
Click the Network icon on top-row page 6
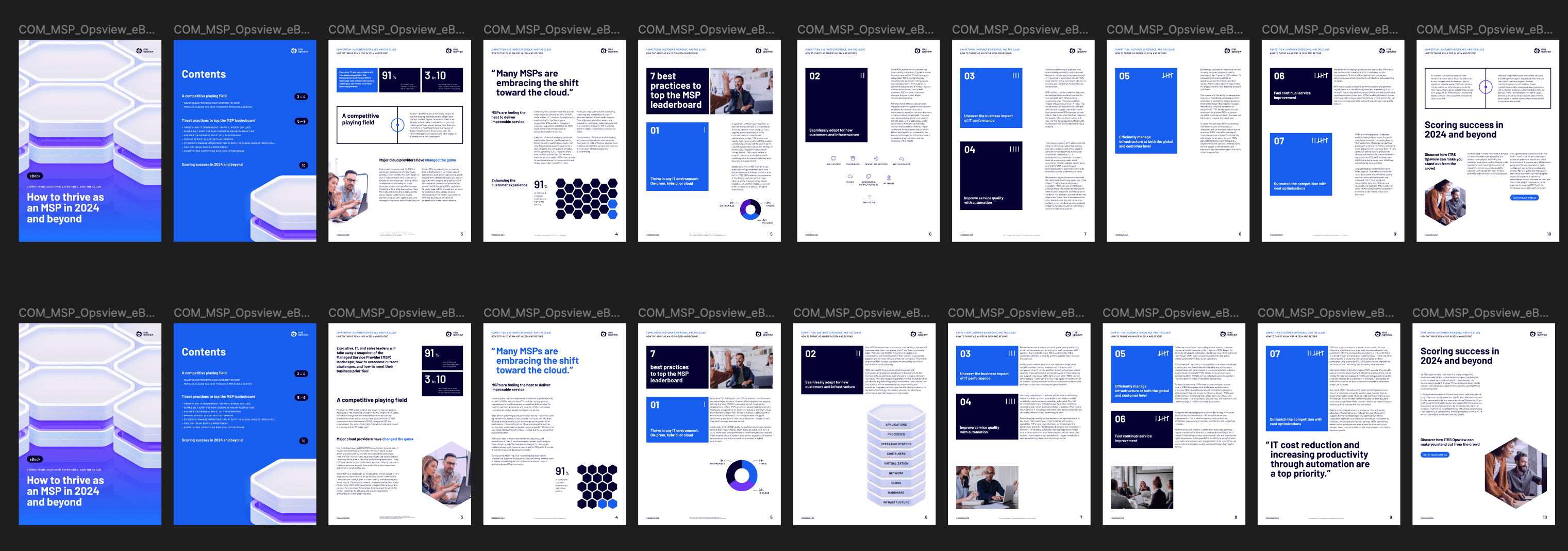[889, 178]
